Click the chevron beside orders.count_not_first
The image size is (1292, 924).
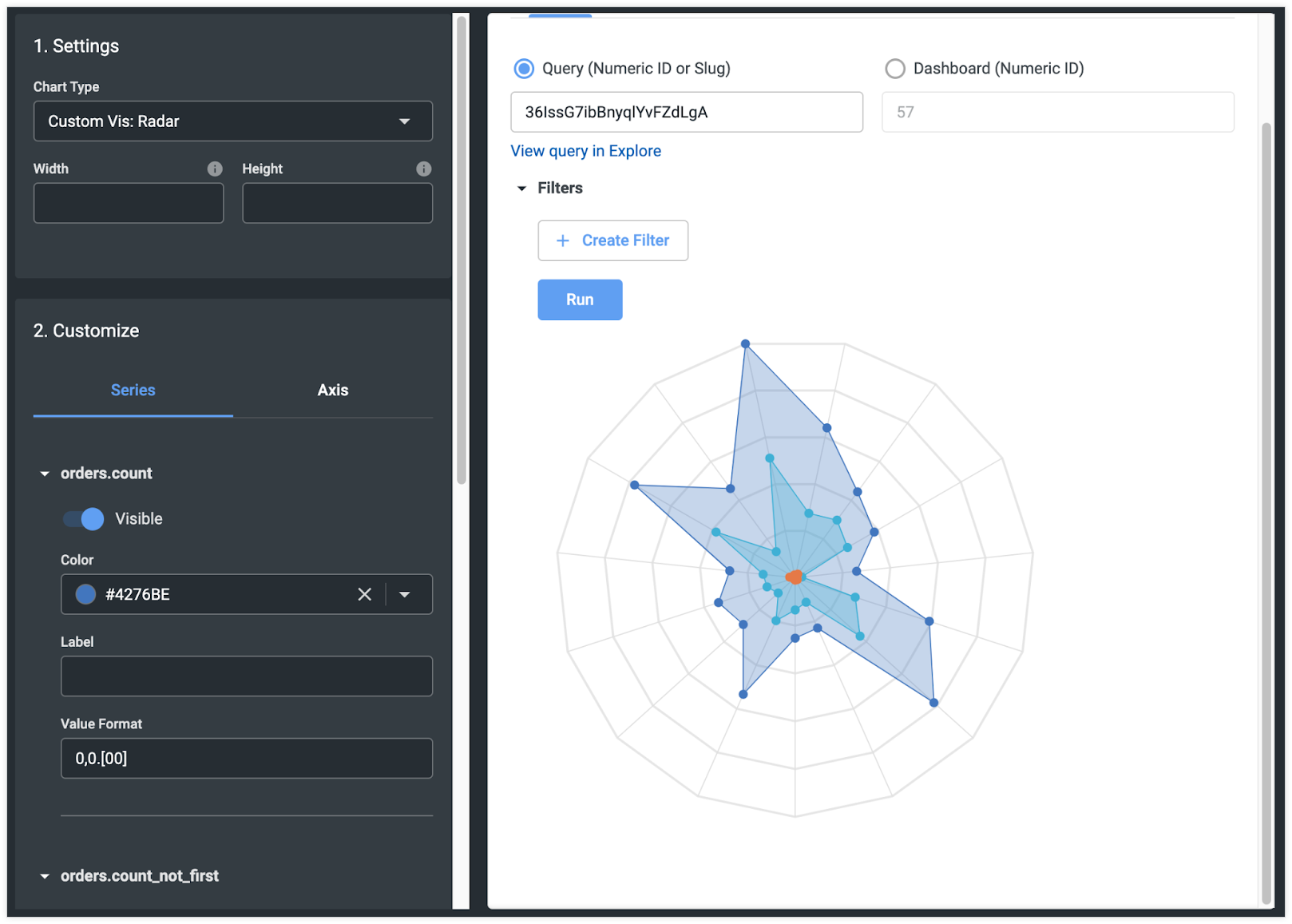click(x=44, y=875)
